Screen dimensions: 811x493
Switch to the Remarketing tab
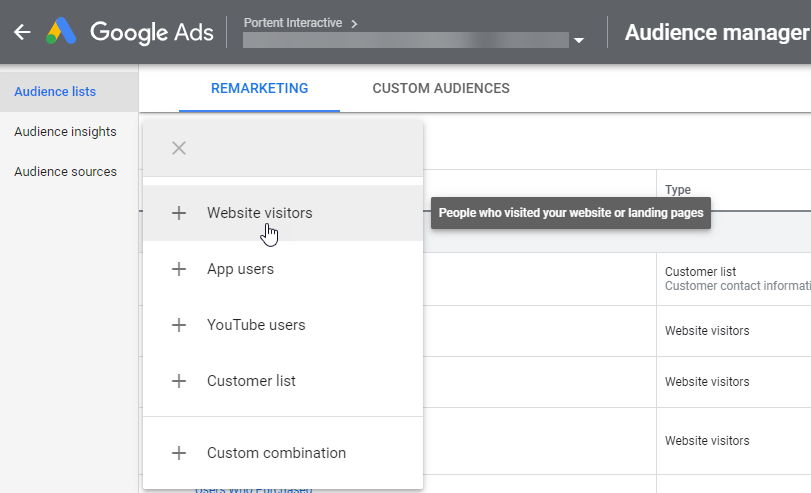tap(260, 88)
